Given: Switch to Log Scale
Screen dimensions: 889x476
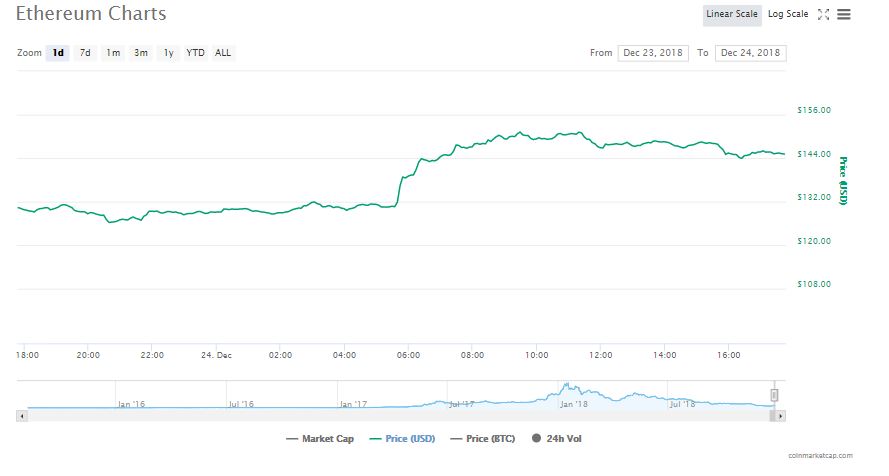Looking at the screenshot, I should point(788,14).
